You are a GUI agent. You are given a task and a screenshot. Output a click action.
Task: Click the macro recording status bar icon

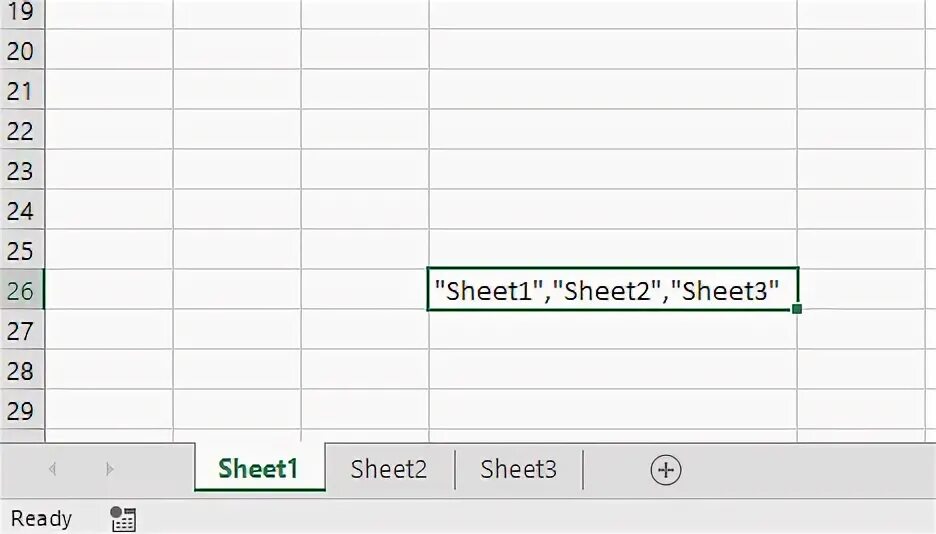(123, 519)
